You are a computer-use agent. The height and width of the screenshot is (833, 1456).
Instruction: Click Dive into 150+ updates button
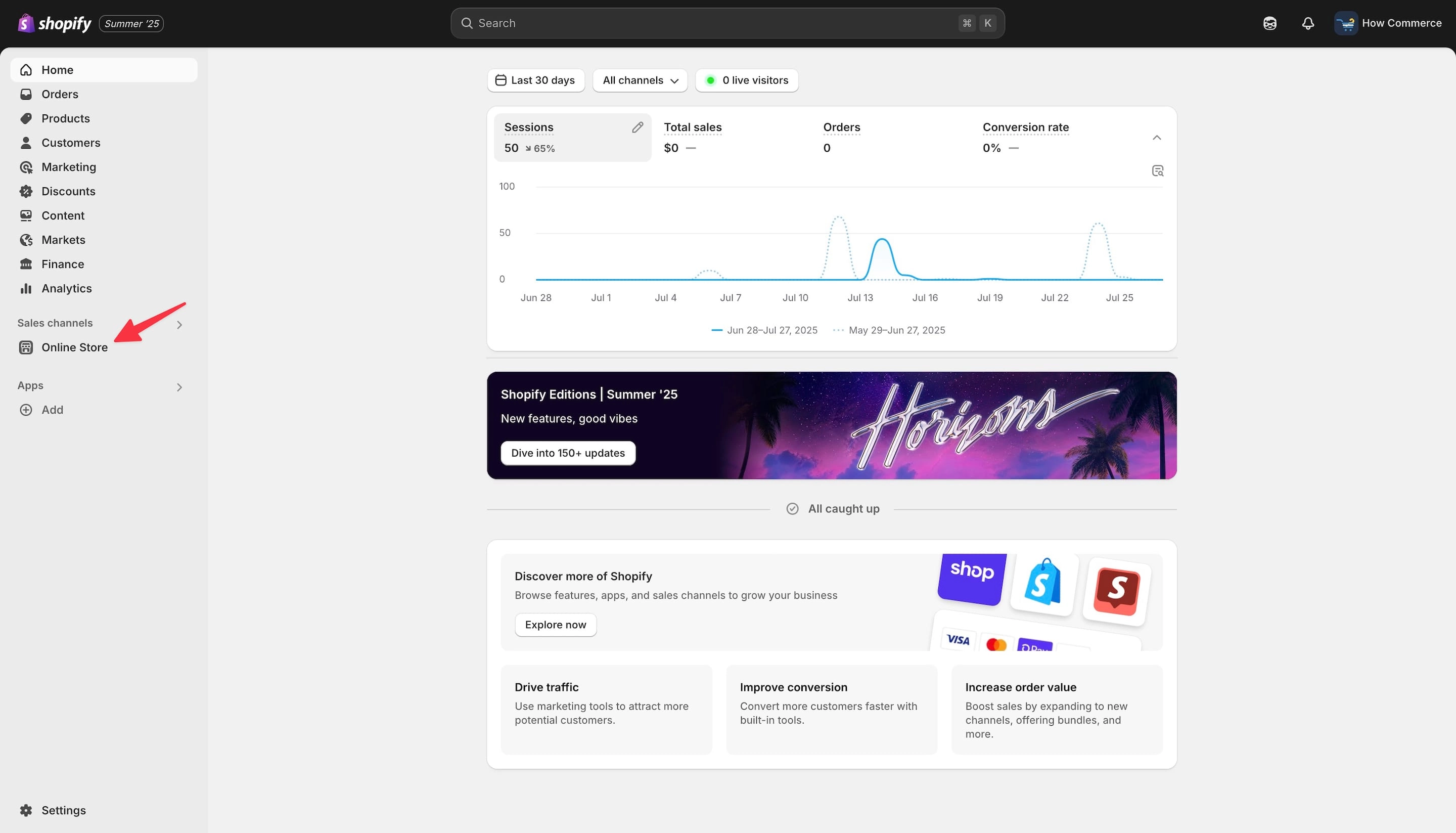(568, 453)
